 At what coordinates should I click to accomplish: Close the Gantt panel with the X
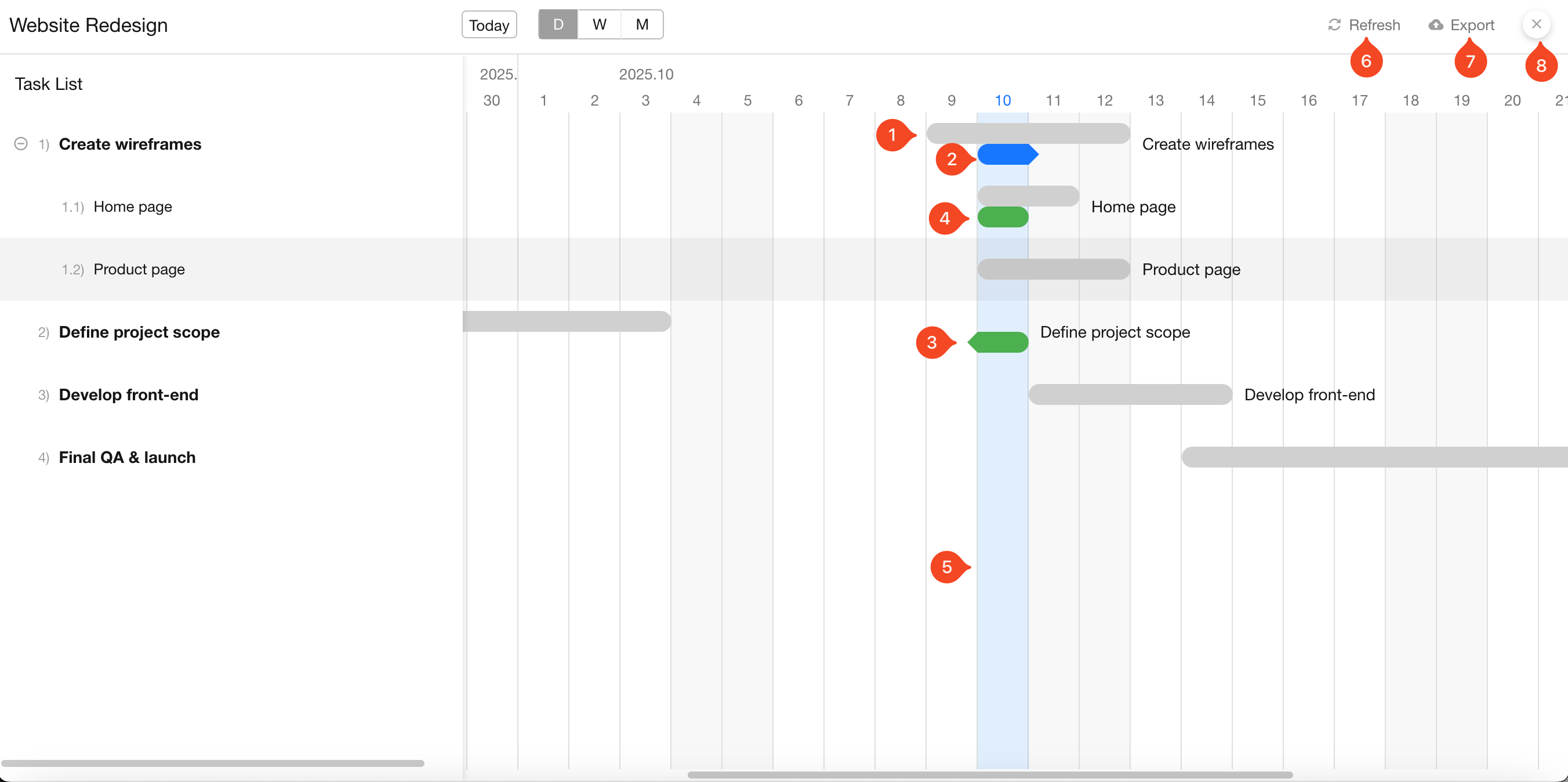pyautogui.click(x=1536, y=24)
